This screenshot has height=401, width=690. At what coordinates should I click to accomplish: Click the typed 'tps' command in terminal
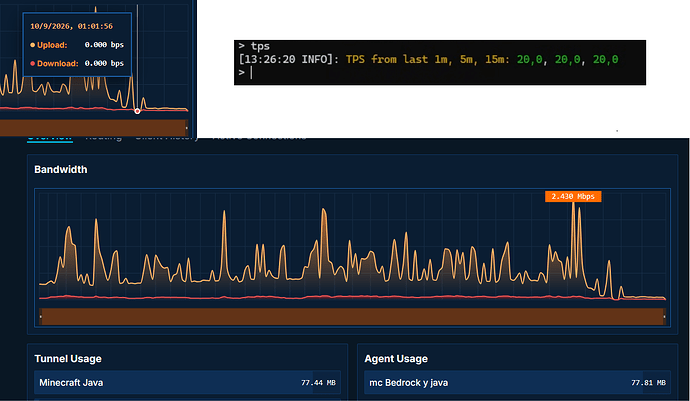tap(260, 46)
